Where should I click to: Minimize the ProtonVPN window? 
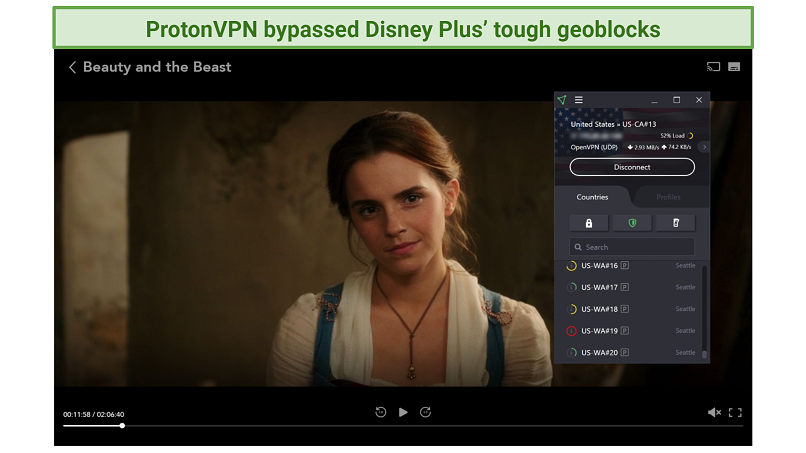654,100
